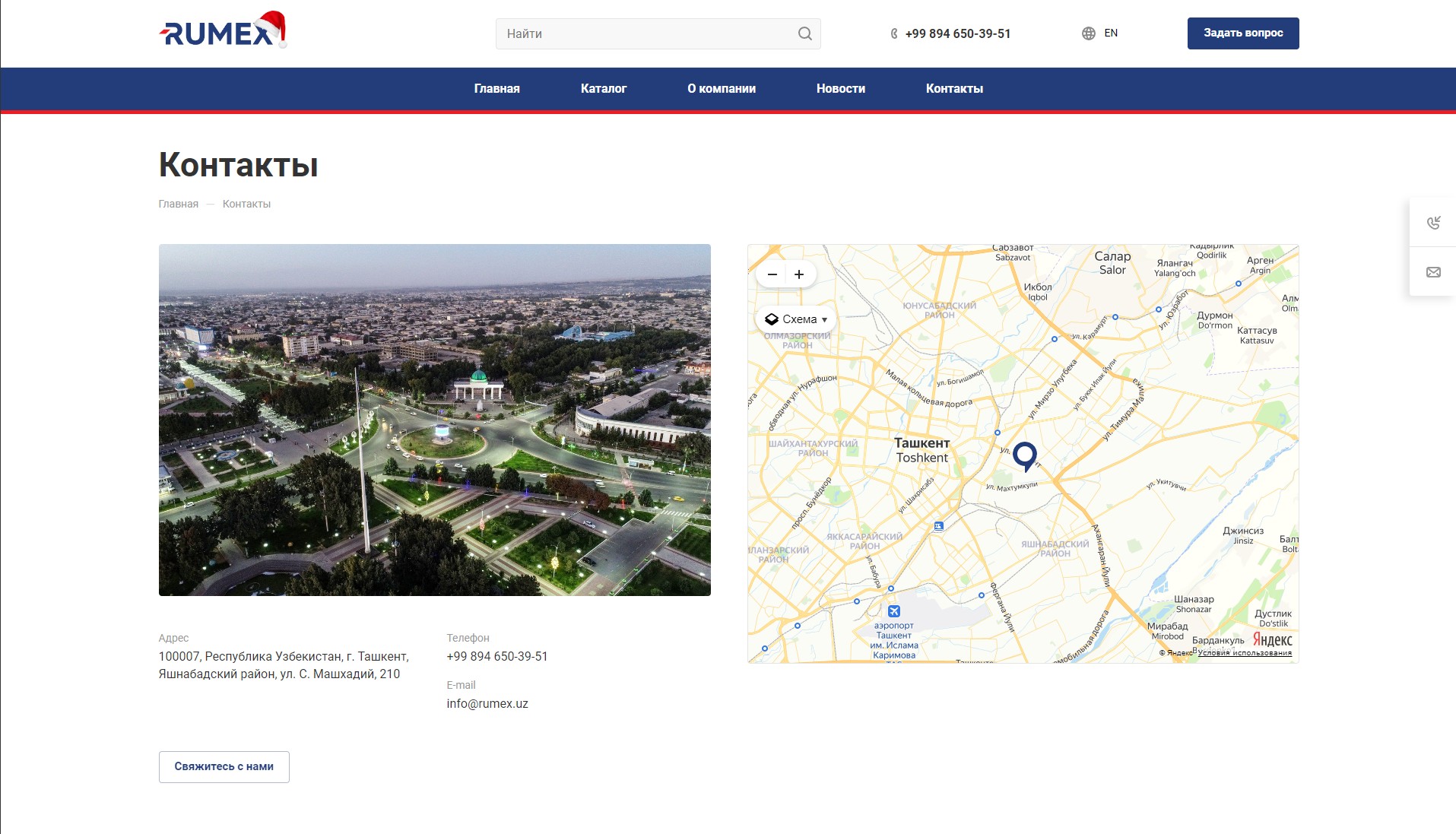Click the Шаназар Shonazar label on map

(1194, 604)
